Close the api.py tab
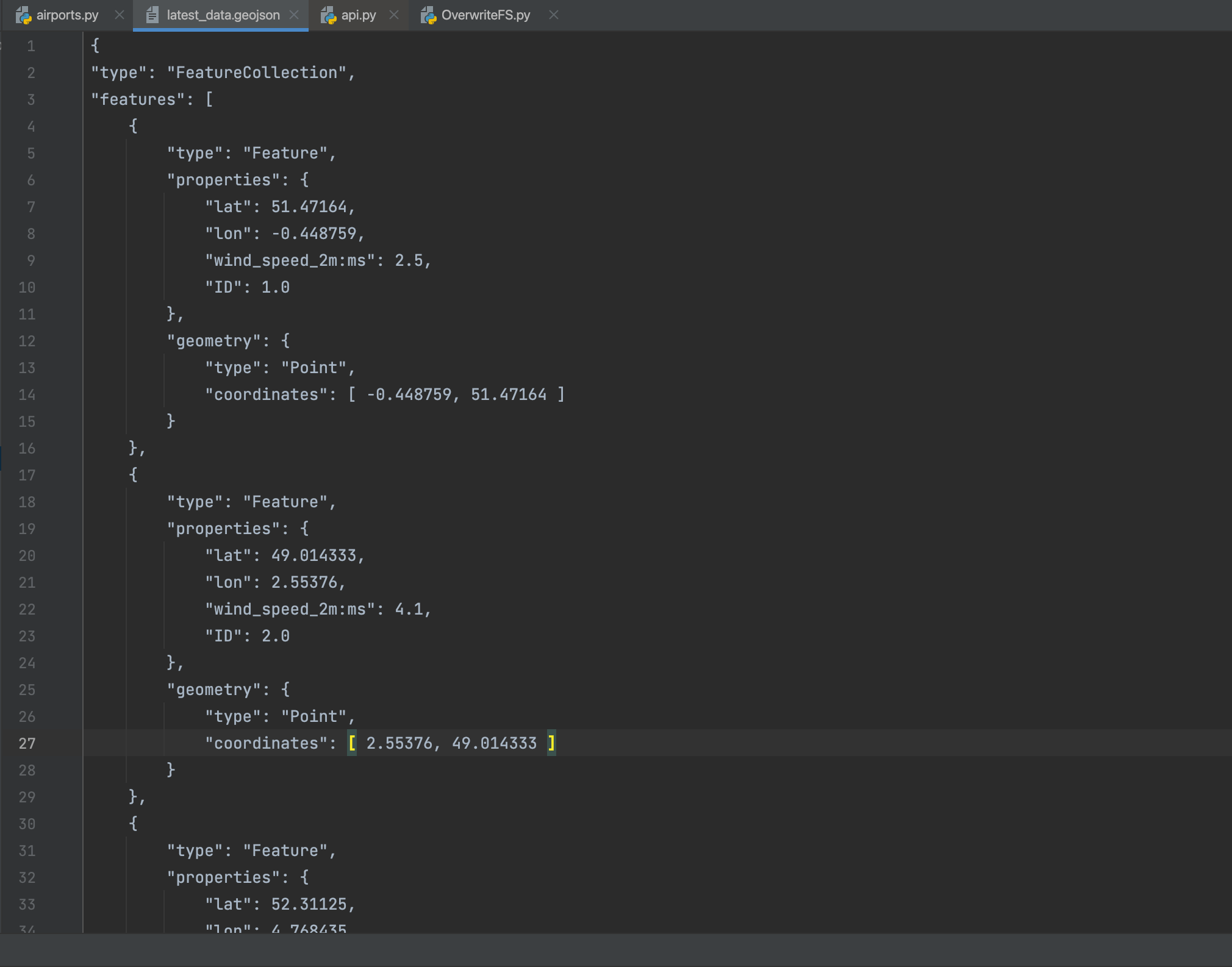This screenshot has height=967, width=1232. pyautogui.click(x=394, y=15)
